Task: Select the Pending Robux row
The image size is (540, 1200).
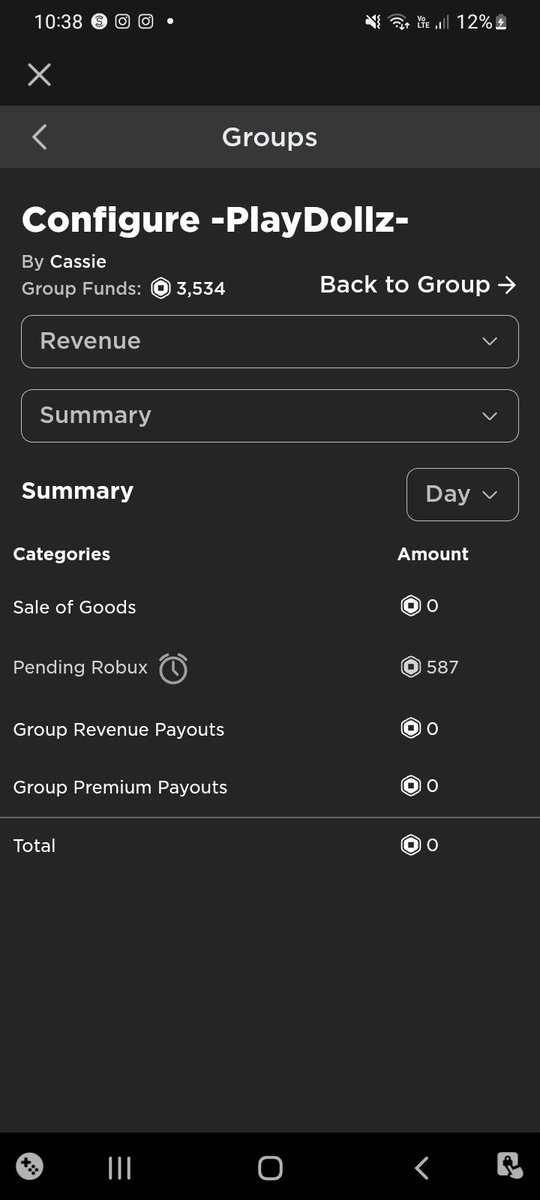Action: coord(270,668)
